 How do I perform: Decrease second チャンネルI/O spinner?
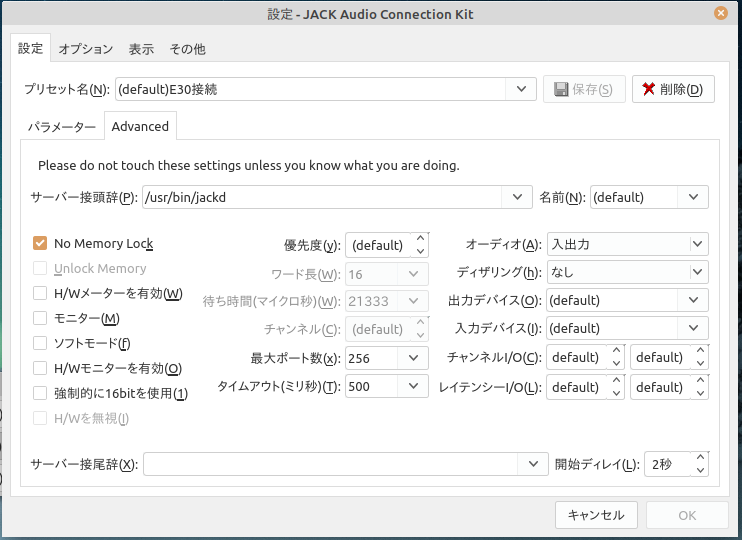pos(700,363)
